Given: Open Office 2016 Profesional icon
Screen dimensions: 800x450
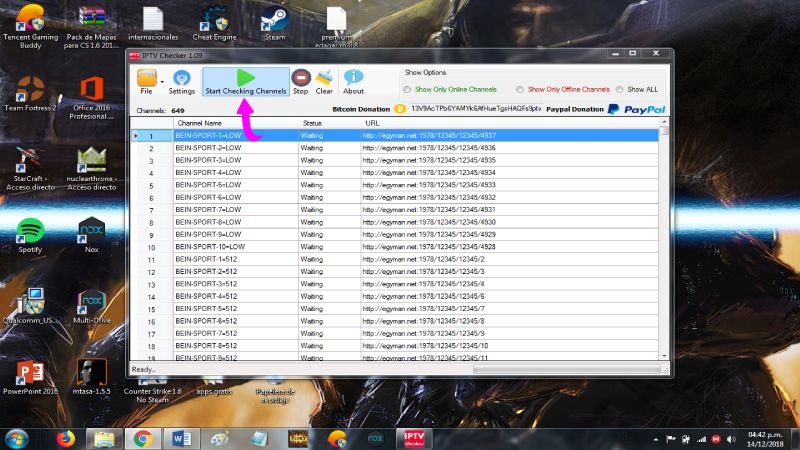Looking at the screenshot, I should point(92,97).
